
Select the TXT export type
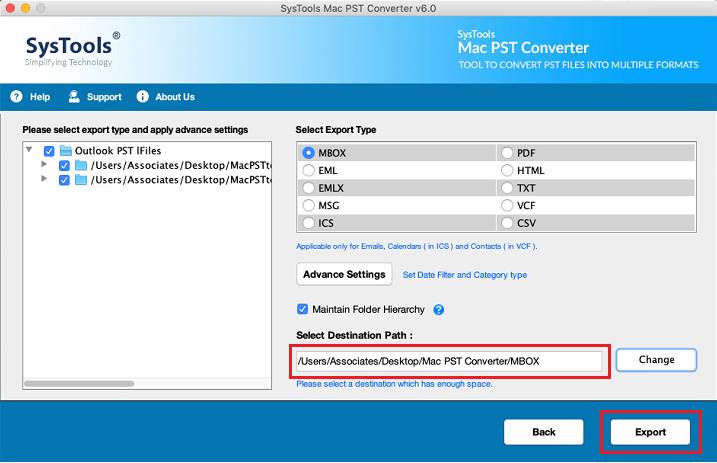click(507, 188)
